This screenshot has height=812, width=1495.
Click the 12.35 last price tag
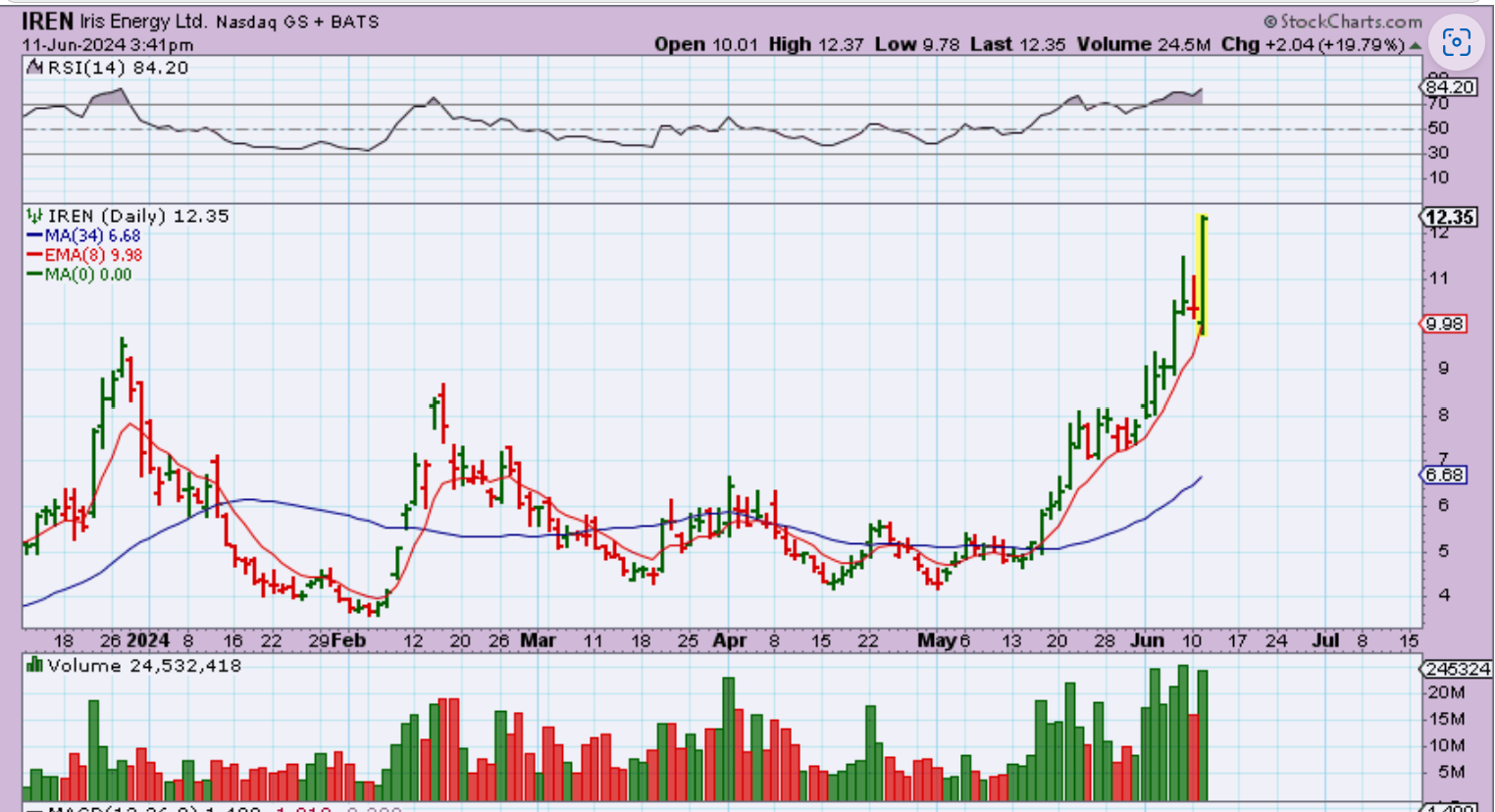tap(1450, 217)
